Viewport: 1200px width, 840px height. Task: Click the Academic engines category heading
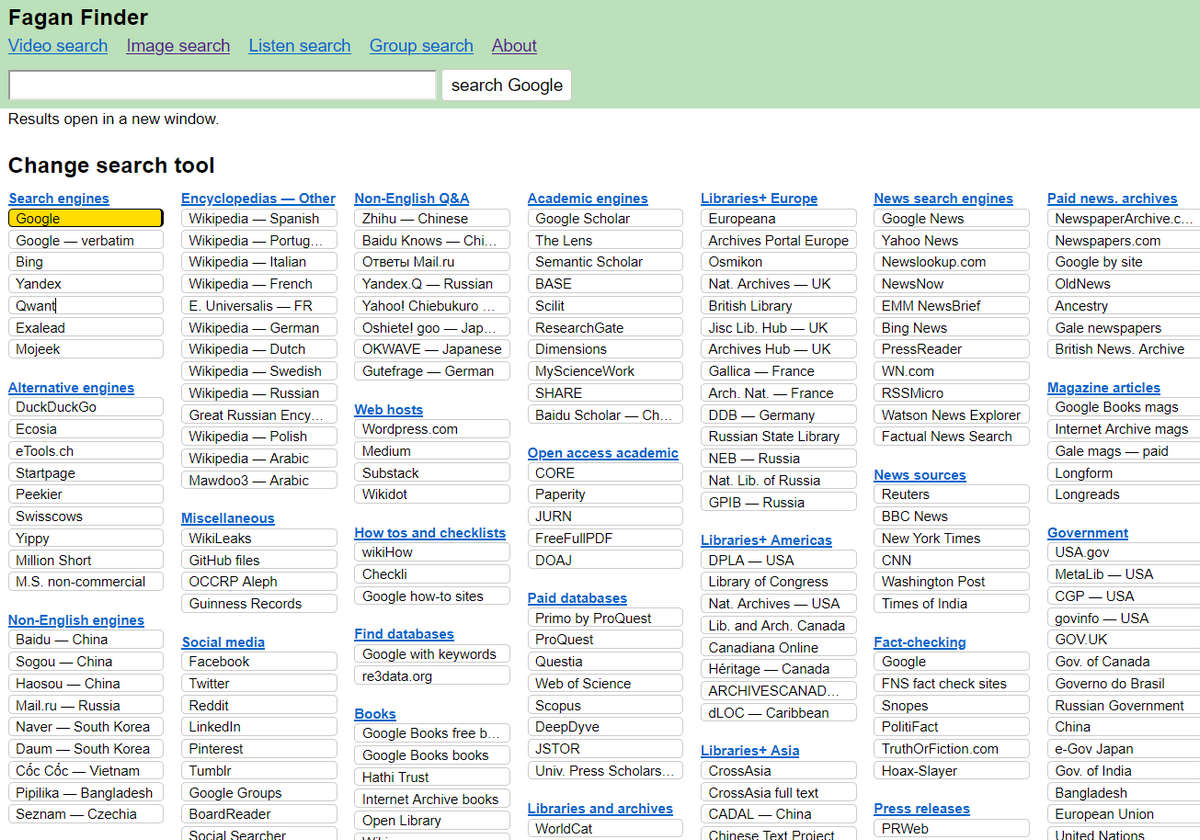588,198
